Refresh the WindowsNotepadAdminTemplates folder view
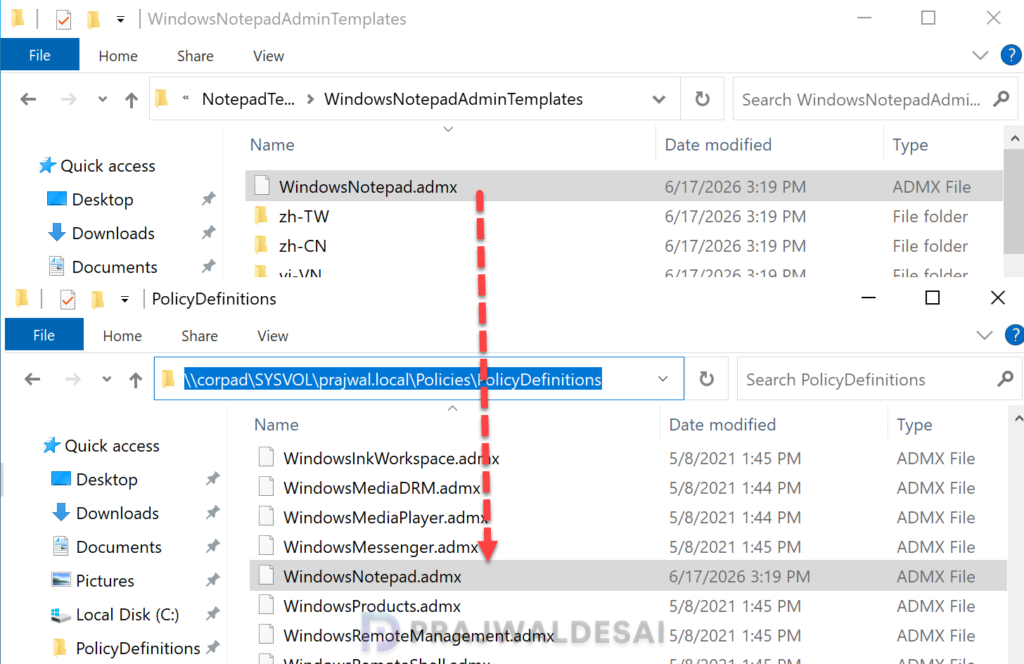 point(702,99)
